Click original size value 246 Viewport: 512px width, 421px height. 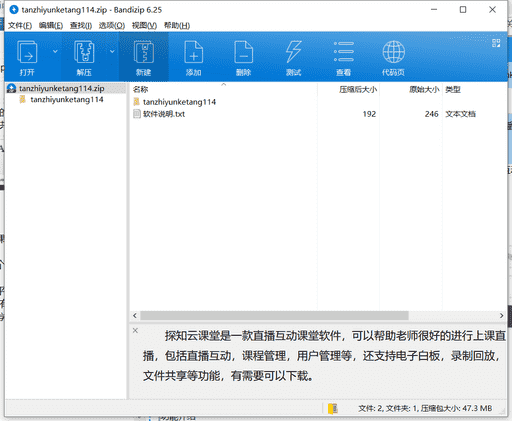(431, 114)
